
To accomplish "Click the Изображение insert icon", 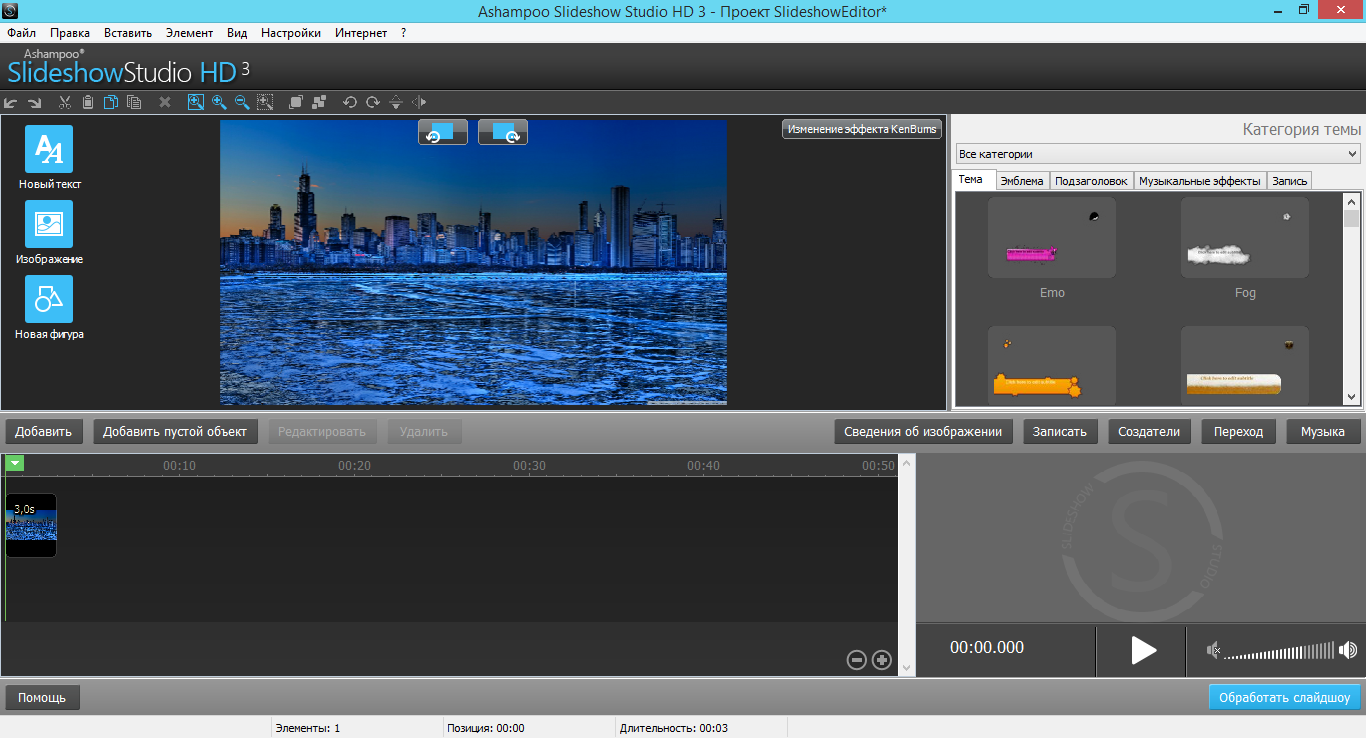I will click(49, 224).
